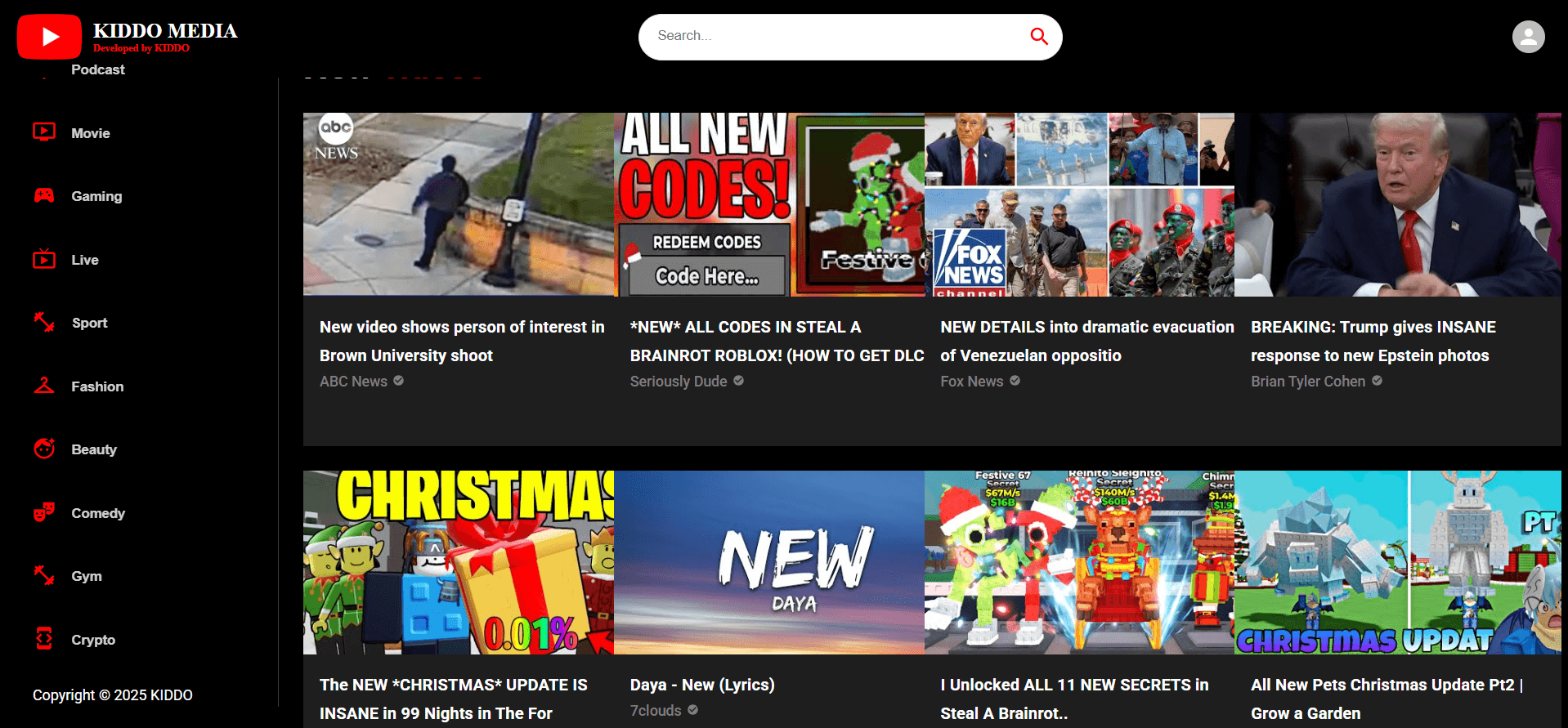Click the Crypto icon in sidebar

pyautogui.click(x=44, y=638)
